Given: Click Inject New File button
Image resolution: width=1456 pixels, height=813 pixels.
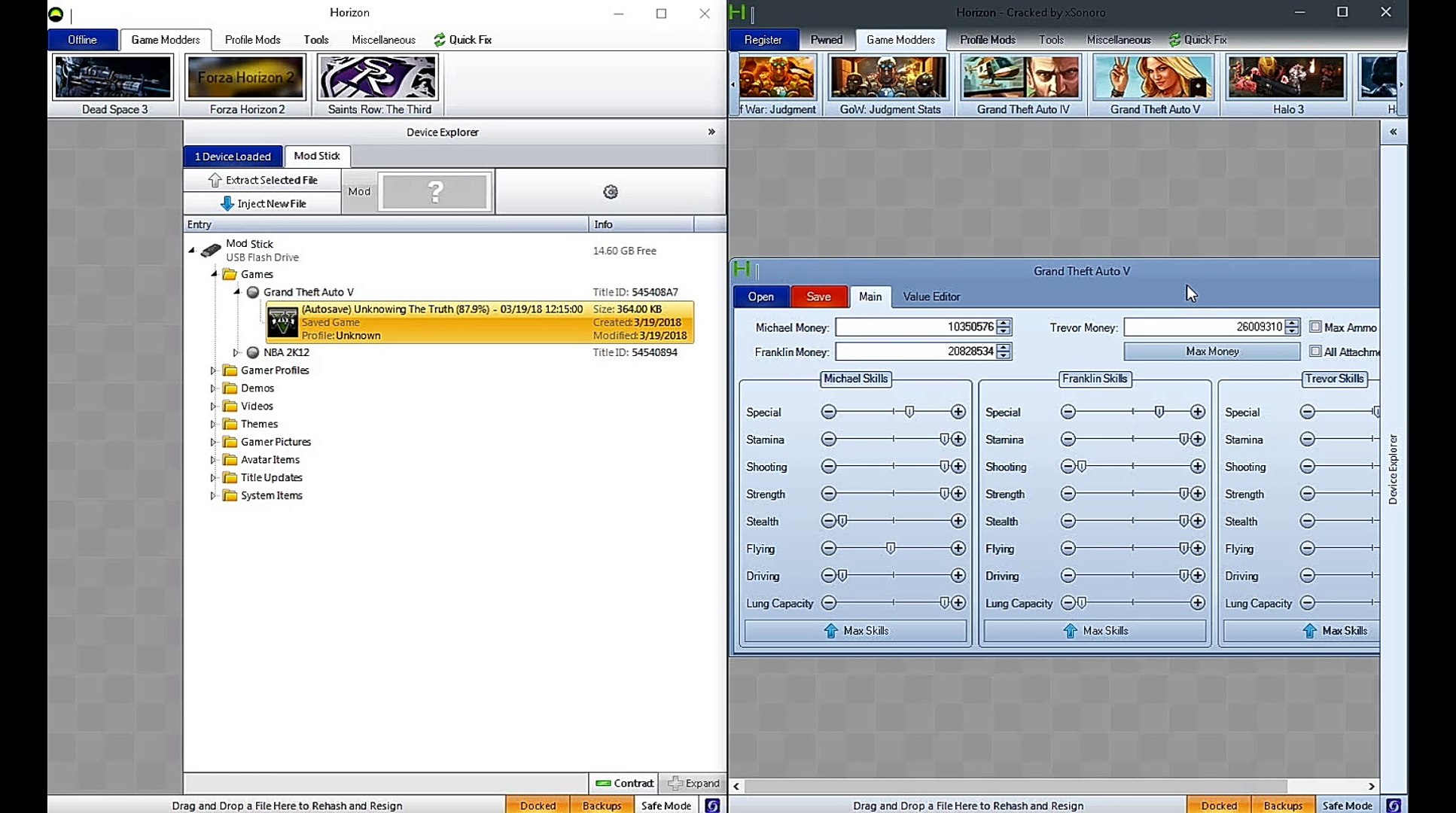Looking at the screenshot, I should coord(263,203).
